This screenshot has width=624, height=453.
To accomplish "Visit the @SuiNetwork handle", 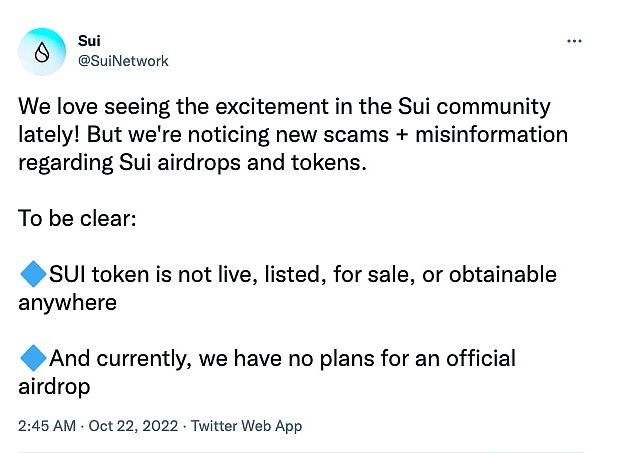I will [x=123, y=61].
